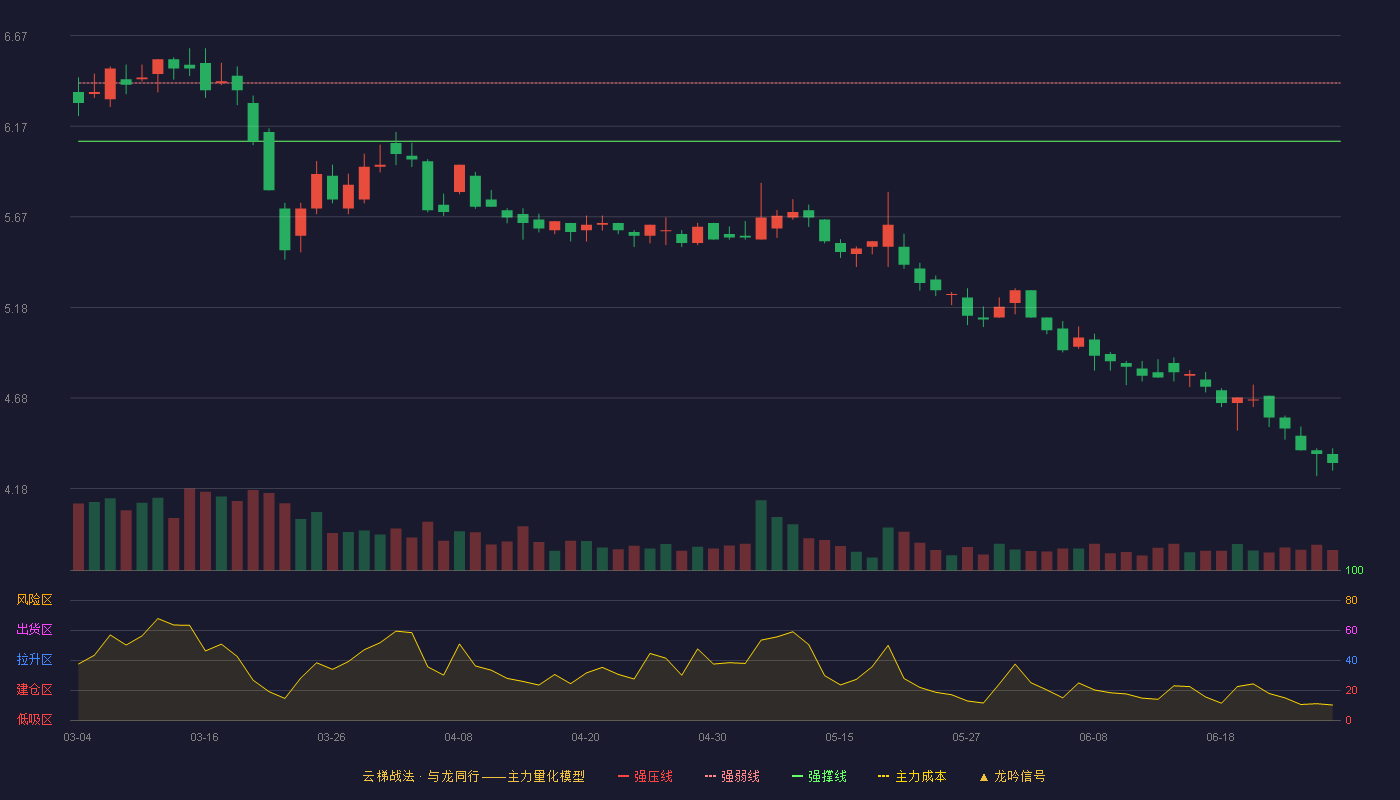Toggle the 强压线 series label in legend
This screenshot has height=800, width=1400.
click(x=653, y=776)
